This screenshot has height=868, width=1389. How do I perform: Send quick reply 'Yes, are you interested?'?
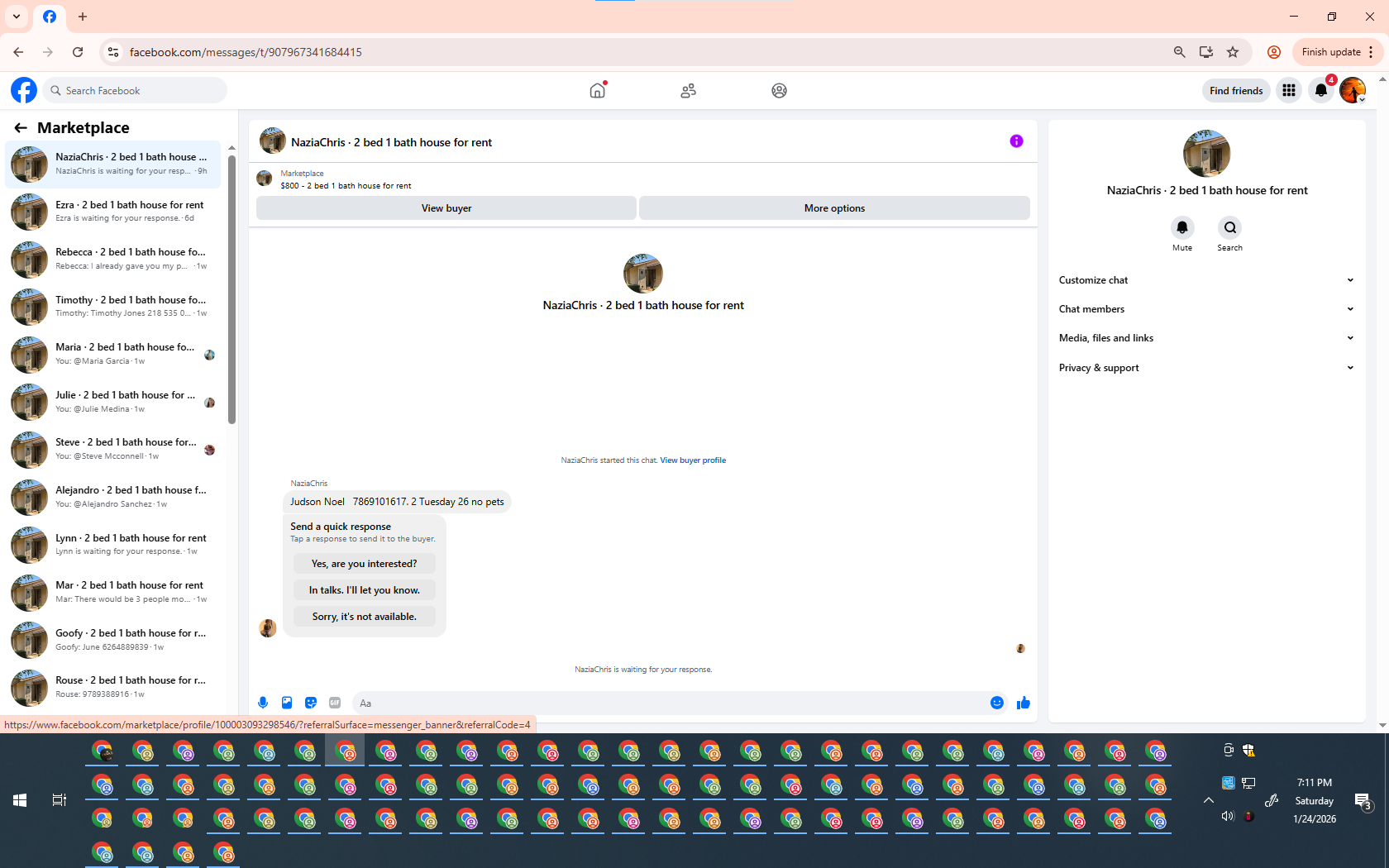click(x=365, y=564)
